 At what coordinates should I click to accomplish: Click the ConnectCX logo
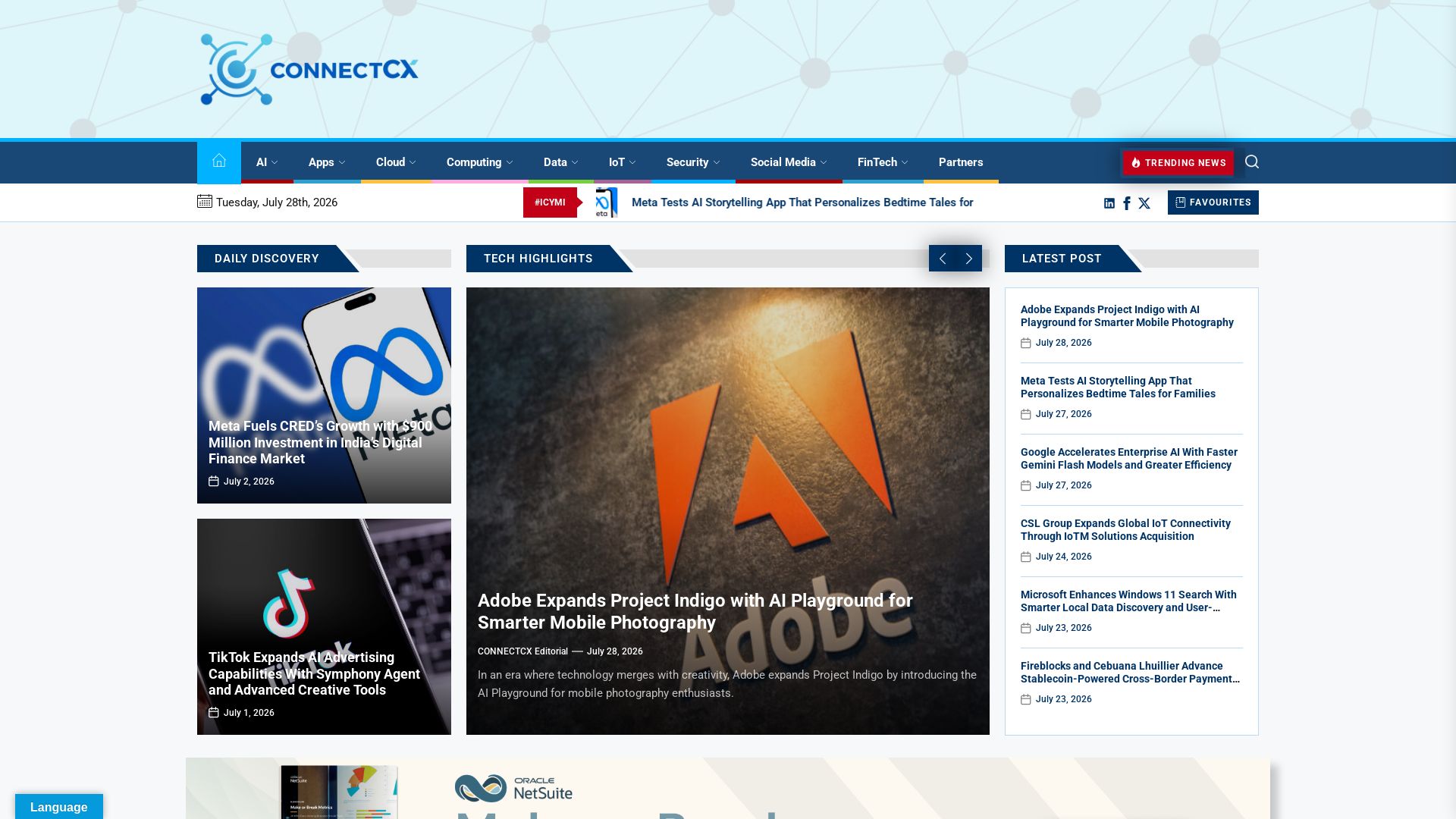coord(309,70)
